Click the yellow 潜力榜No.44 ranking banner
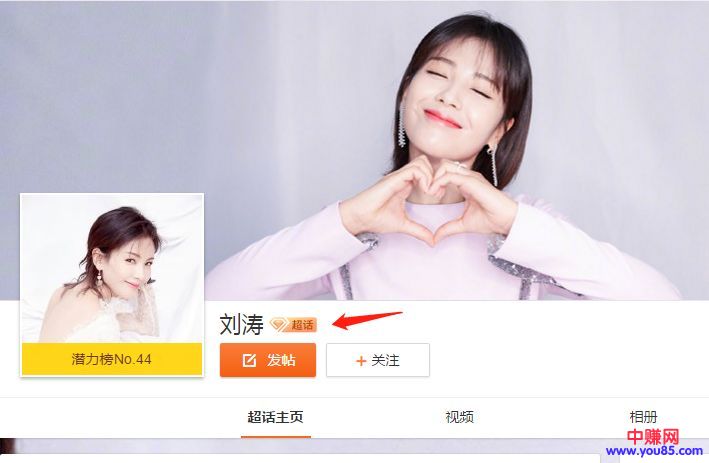 (112, 359)
